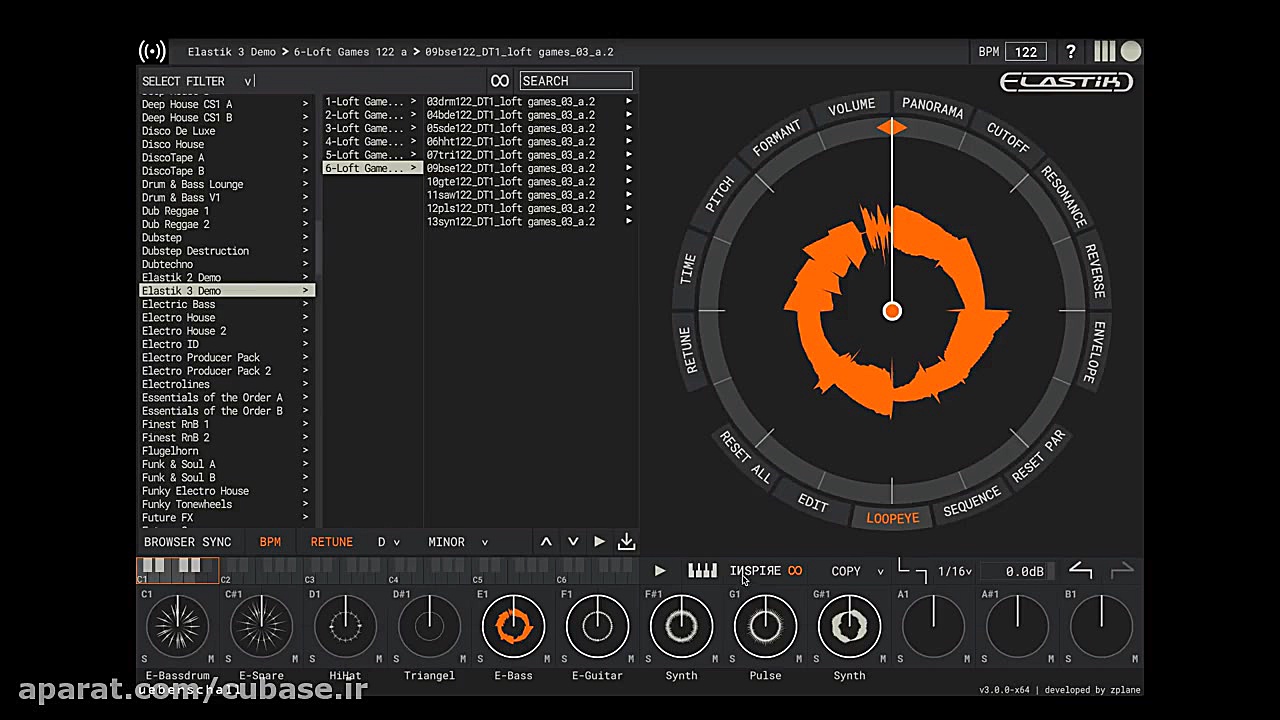Mute the G#1 Synth pad

tap(883, 659)
